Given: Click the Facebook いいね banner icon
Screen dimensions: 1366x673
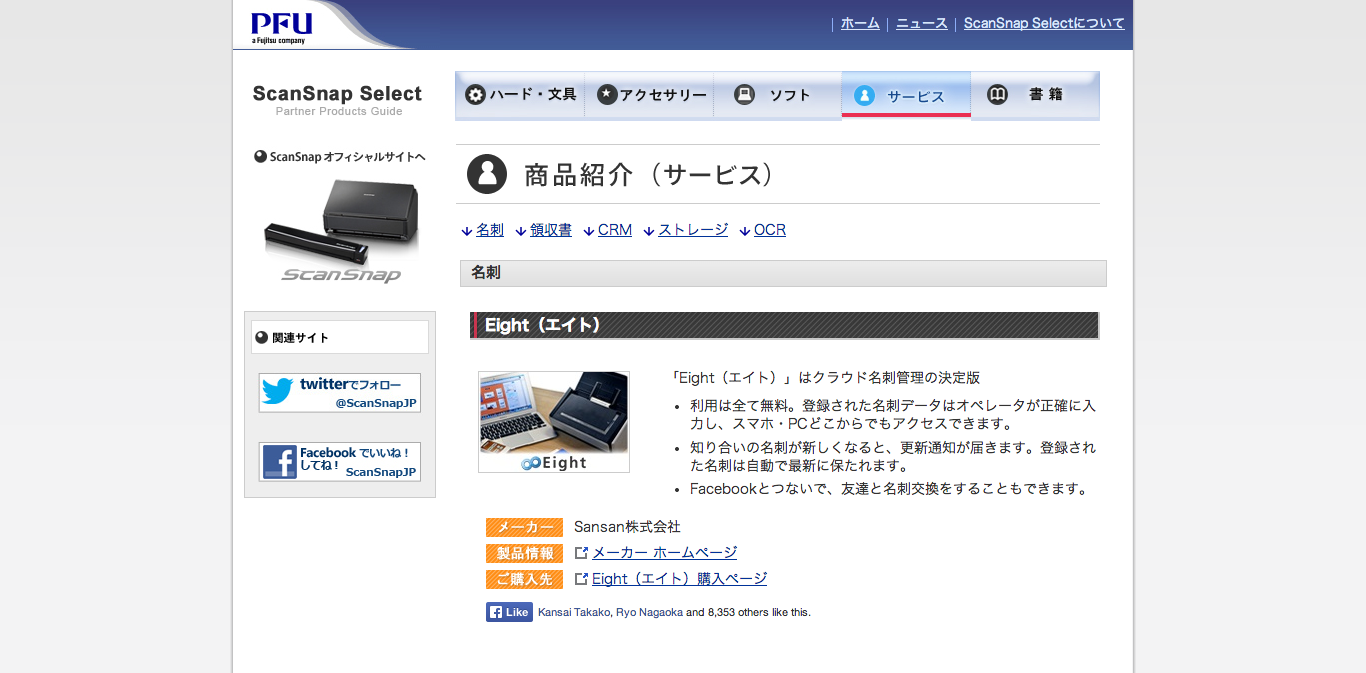Looking at the screenshot, I should pos(280,462).
